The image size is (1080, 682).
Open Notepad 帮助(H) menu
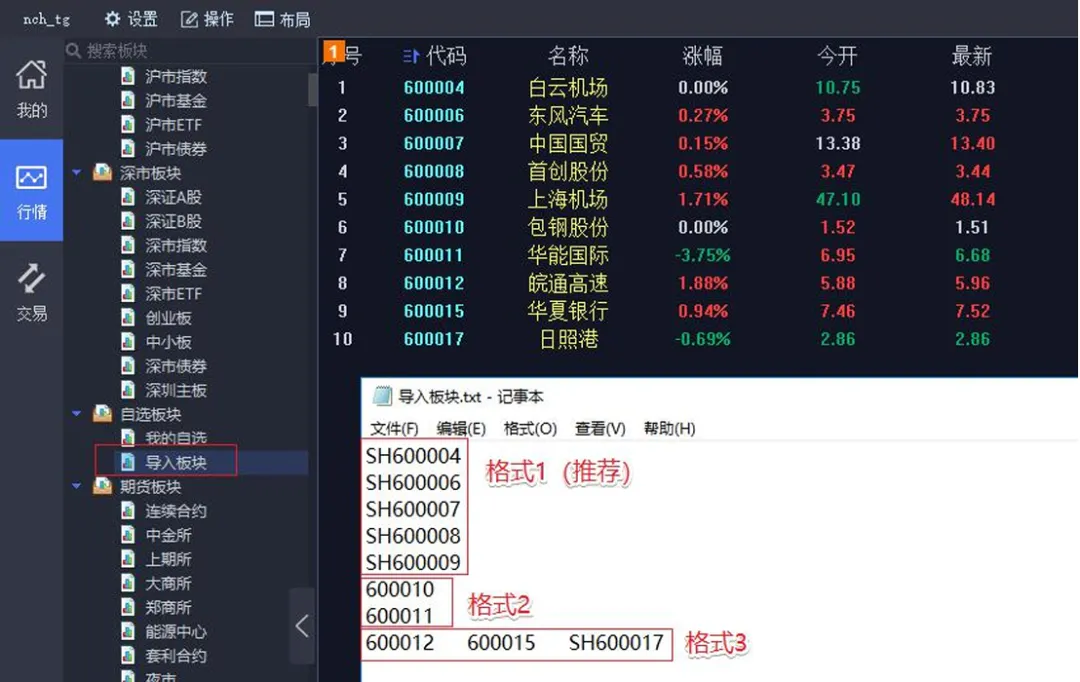(x=669, y=428)
